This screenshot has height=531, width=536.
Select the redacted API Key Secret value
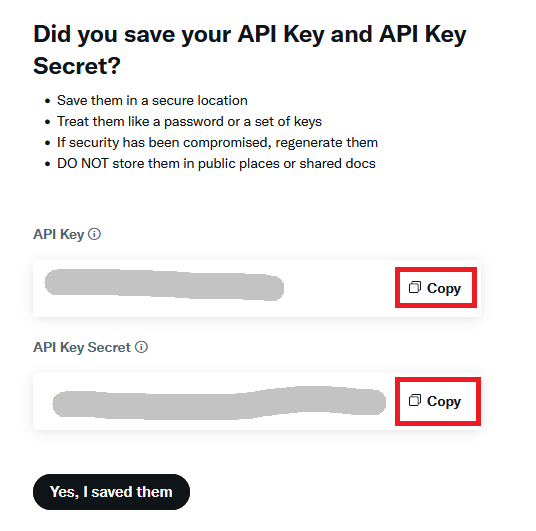tap(219, 403)
